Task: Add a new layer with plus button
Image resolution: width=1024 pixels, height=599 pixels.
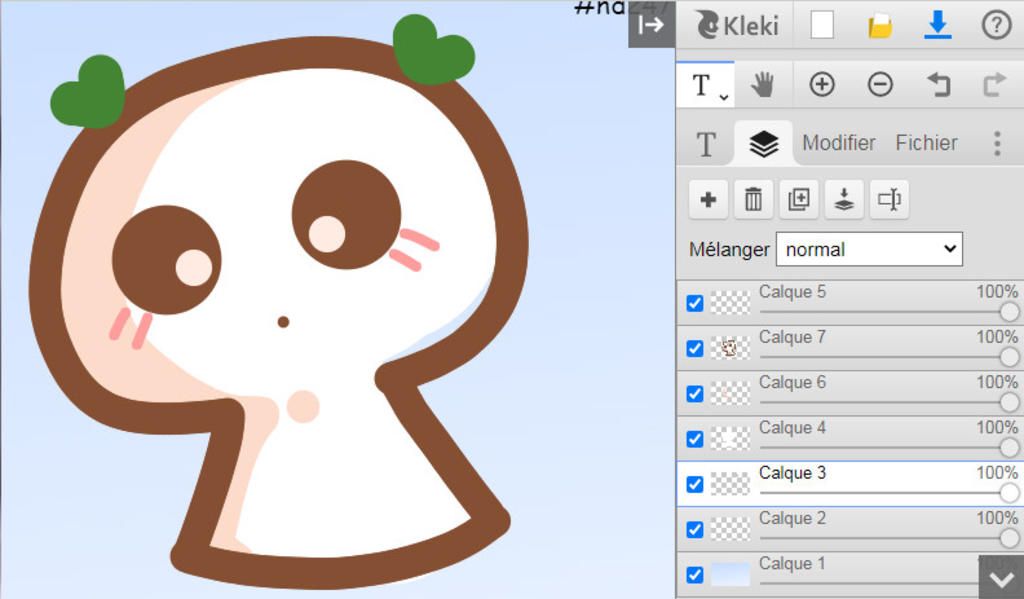Action: [709, 199]
